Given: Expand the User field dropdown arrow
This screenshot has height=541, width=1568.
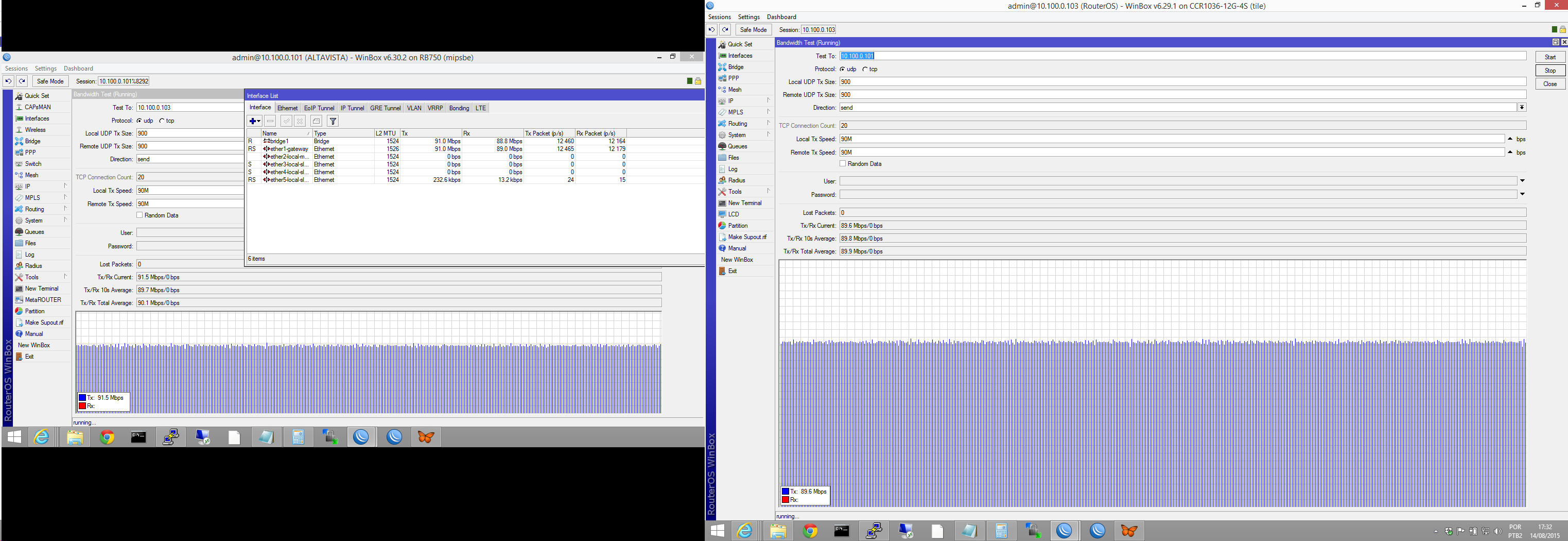Looking at the screenshot, I should (1522, 181).
